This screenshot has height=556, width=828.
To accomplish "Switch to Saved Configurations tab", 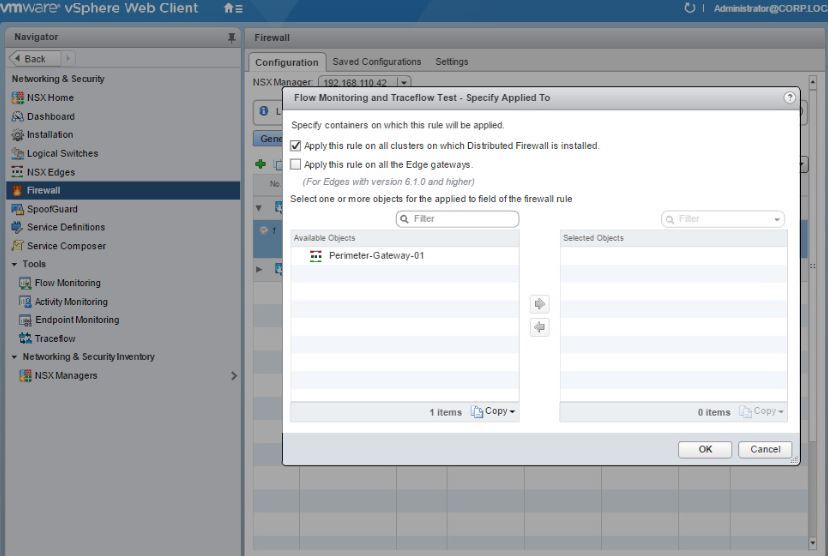I will click(376, 62).
